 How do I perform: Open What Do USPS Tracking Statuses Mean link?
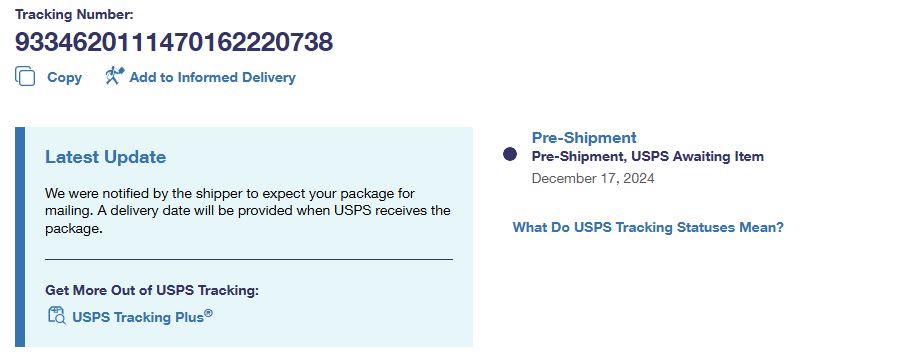point(648,227)
